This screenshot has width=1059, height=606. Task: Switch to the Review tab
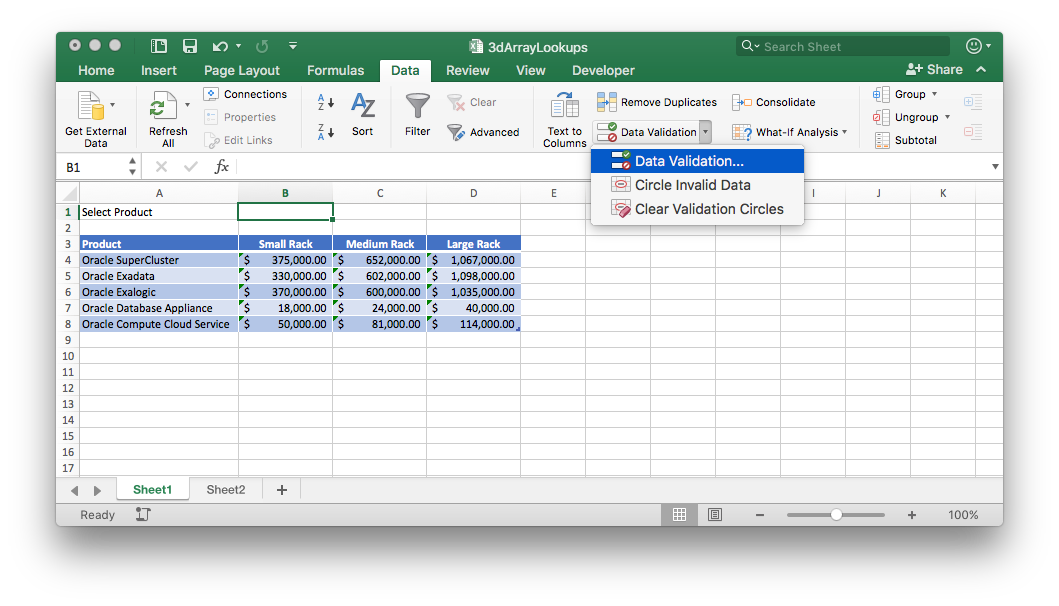click(467, 70)
